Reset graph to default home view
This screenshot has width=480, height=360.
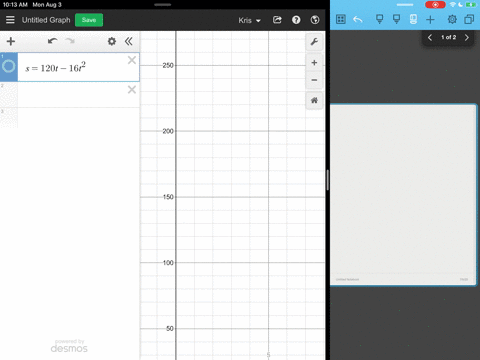314,100
